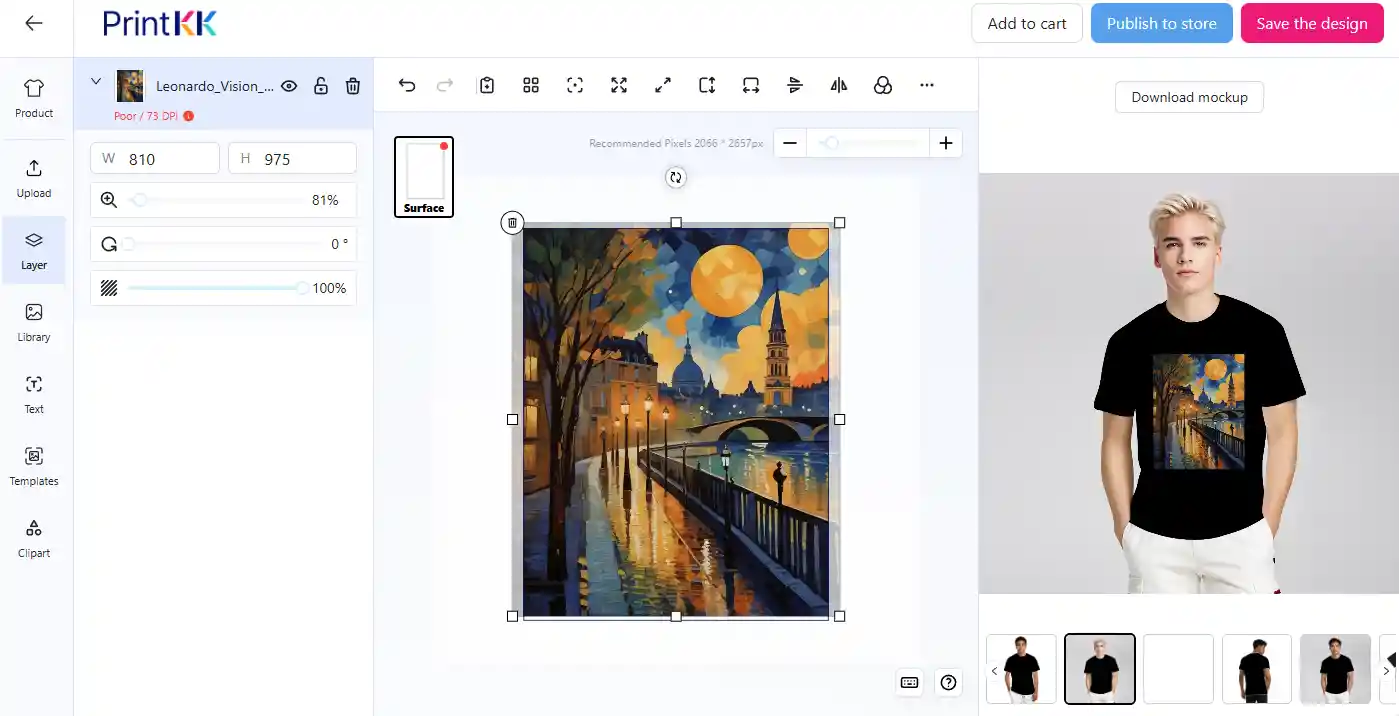
Task: Click the rotate handle above the artwork
Action: [x=676, y=177]
